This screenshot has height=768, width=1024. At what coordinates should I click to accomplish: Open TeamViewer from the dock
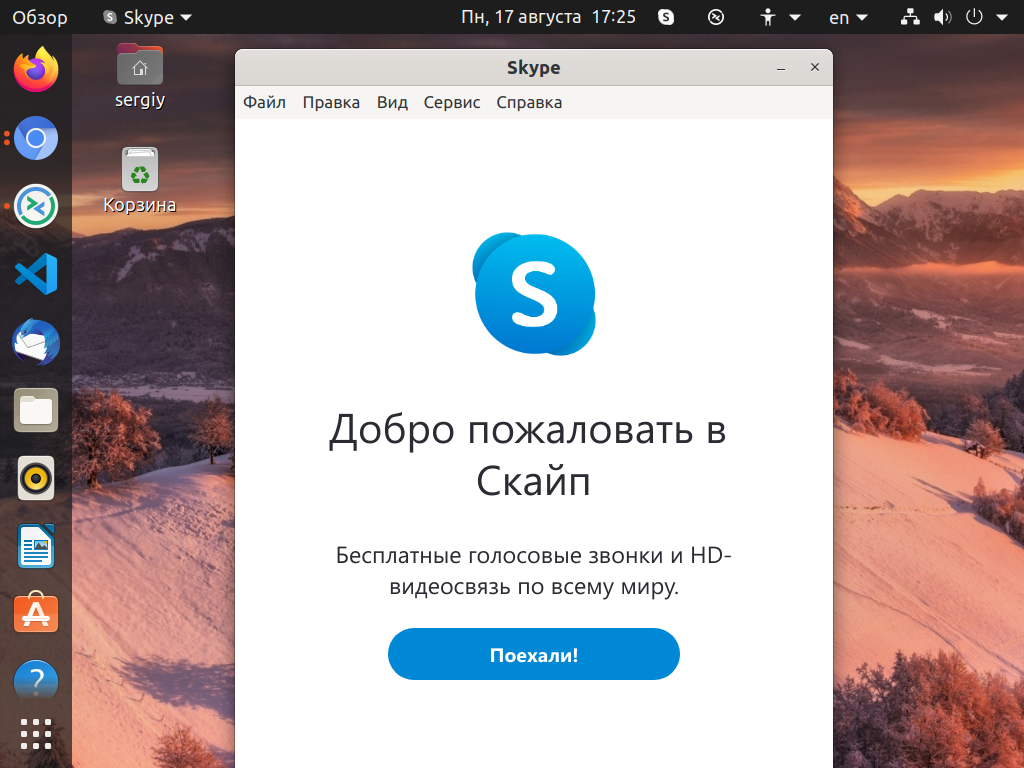[x=36, y=206]
